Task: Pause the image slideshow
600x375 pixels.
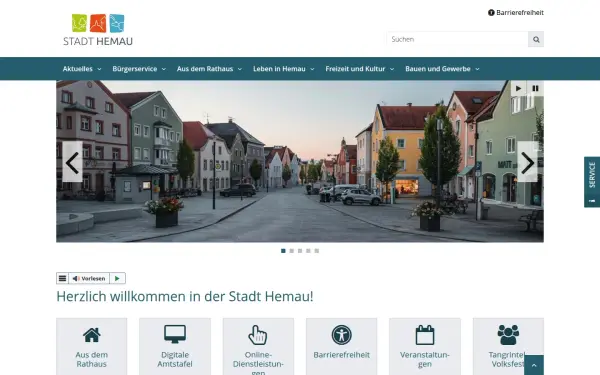Action: coord(535,88)
